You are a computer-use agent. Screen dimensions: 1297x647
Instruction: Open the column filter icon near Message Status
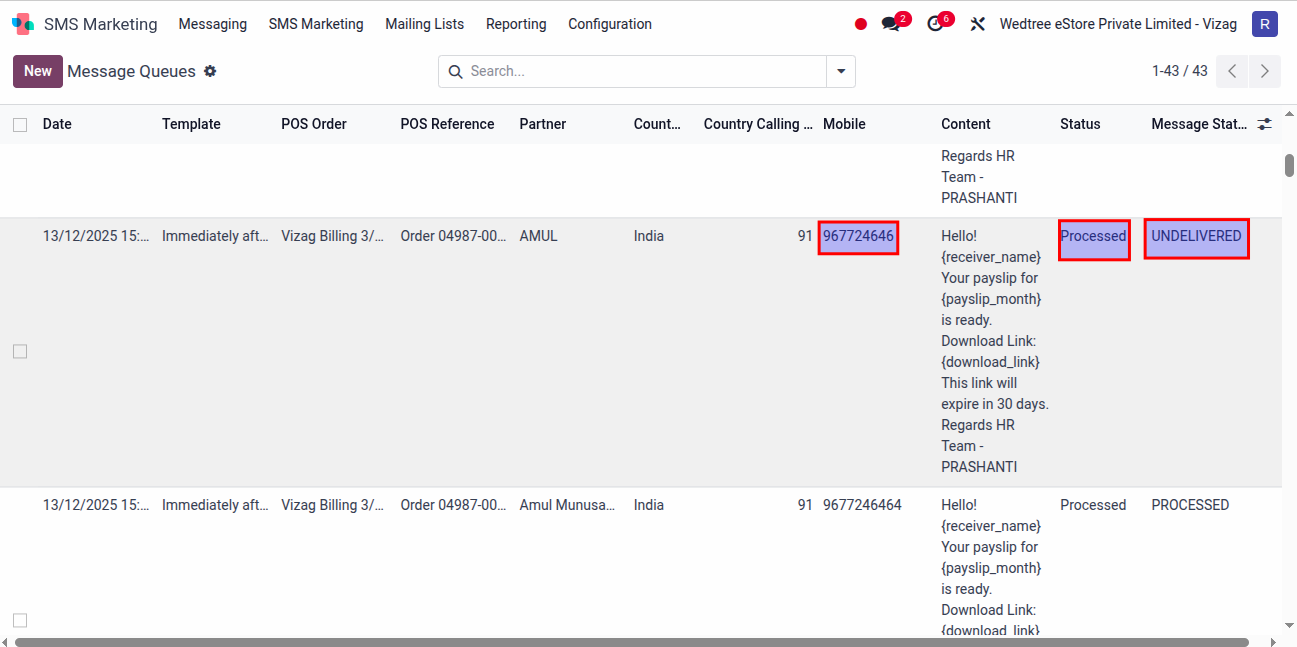coord(1263,124)
